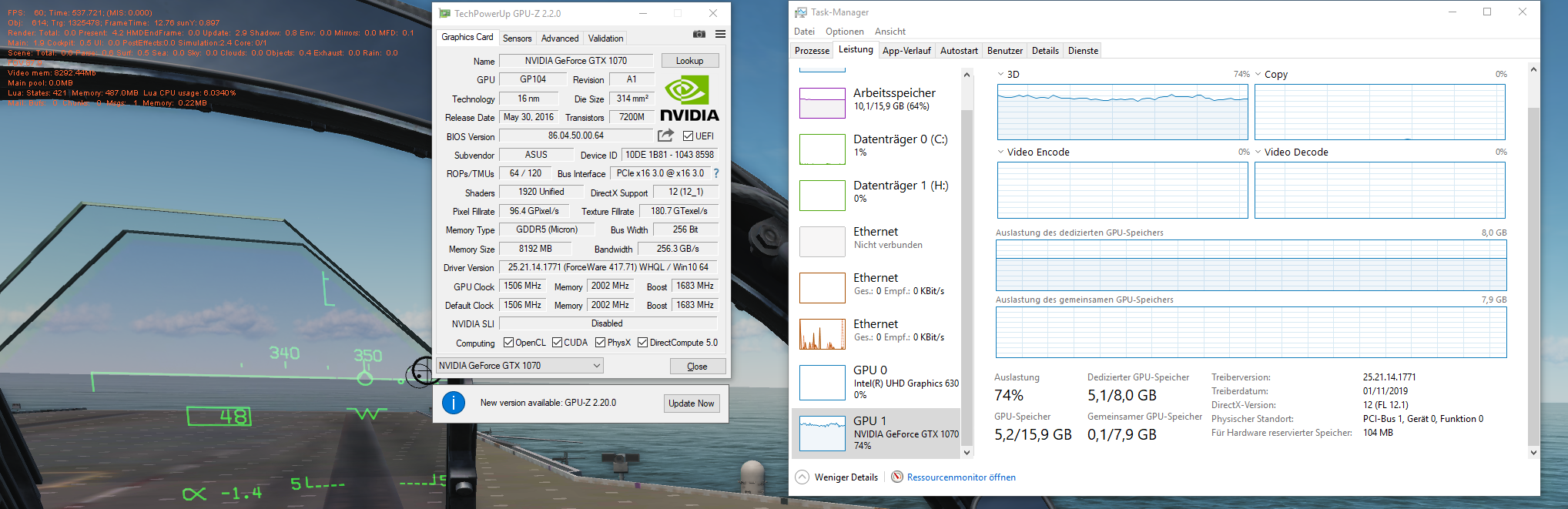Image resolution: width=1568 pixels, height=509 pixels.
Task: Select GPU 1 NVIDIA GeForce GTX 1070
Action: pos(877,434)
